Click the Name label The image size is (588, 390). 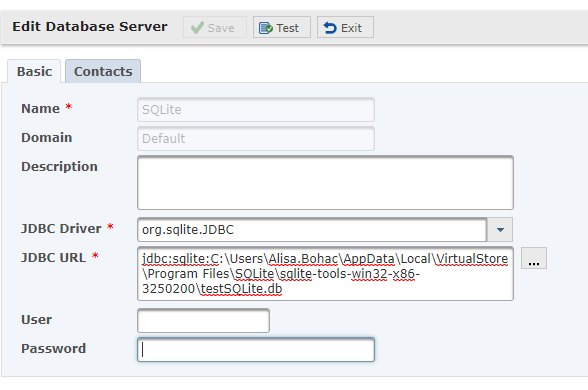click(40, 108)
